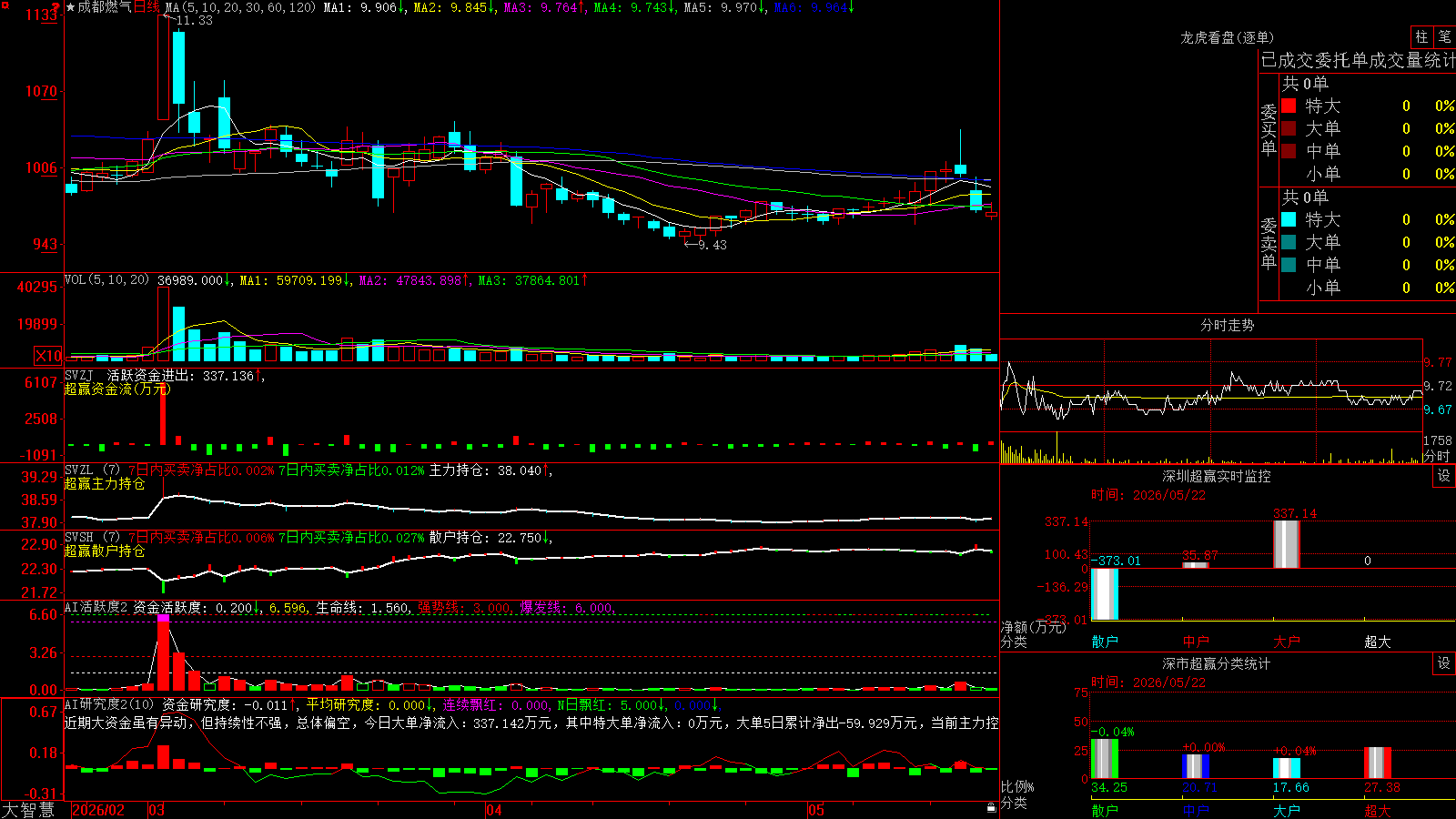Click the 小单 row under 委卖单

pyautogui.click(x=1368, y=288)
